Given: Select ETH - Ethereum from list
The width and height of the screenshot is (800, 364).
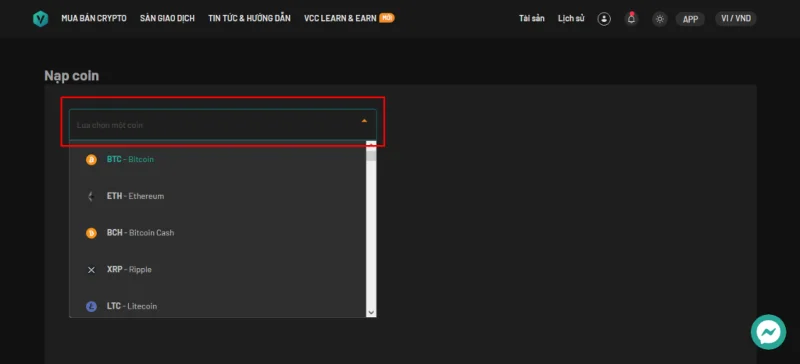Looking at the screenshot, I should tap(218, 196).
